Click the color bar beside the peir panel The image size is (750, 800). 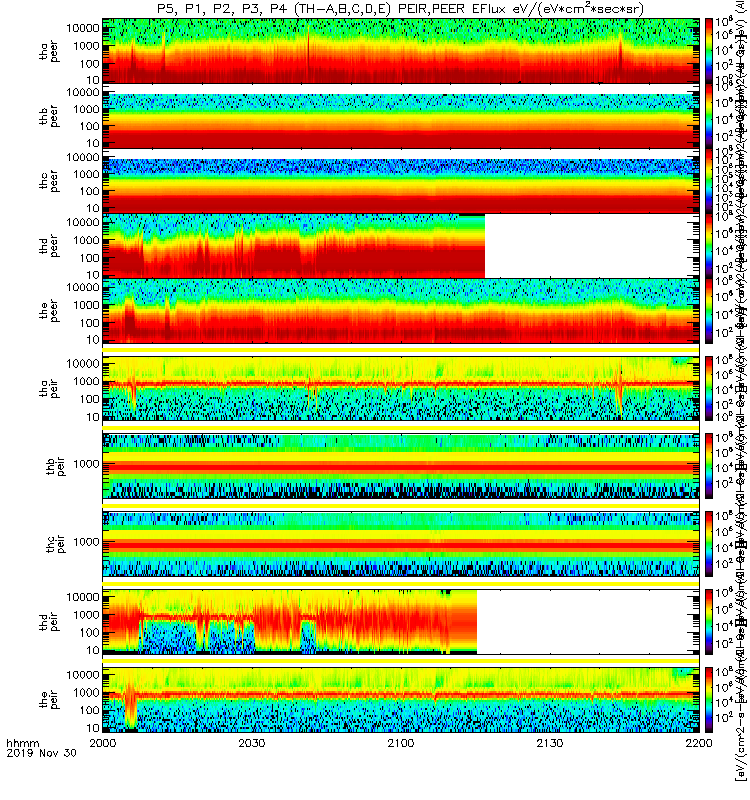pos(709,700)
